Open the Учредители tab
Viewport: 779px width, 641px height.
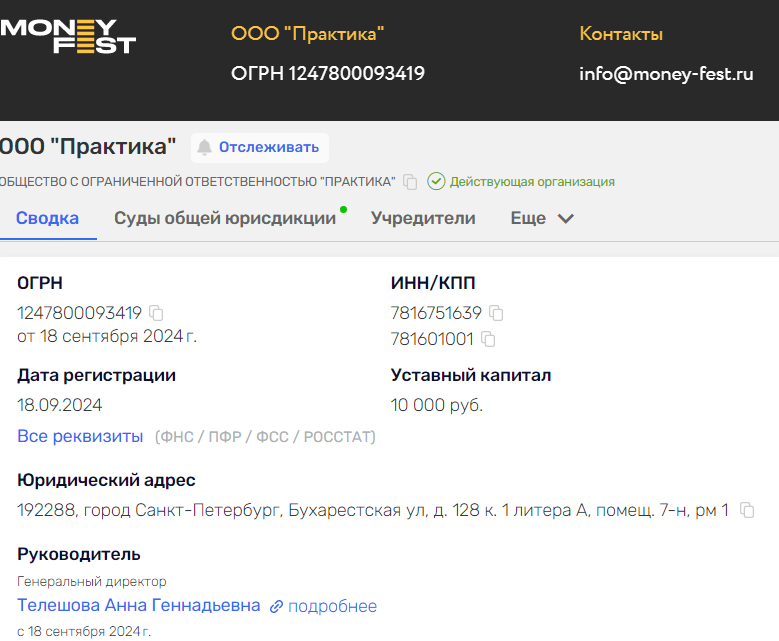tap(423, 218)
